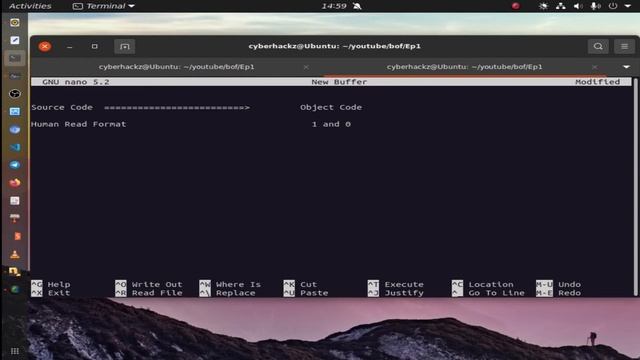Open the Activities overview

point(30,6)
